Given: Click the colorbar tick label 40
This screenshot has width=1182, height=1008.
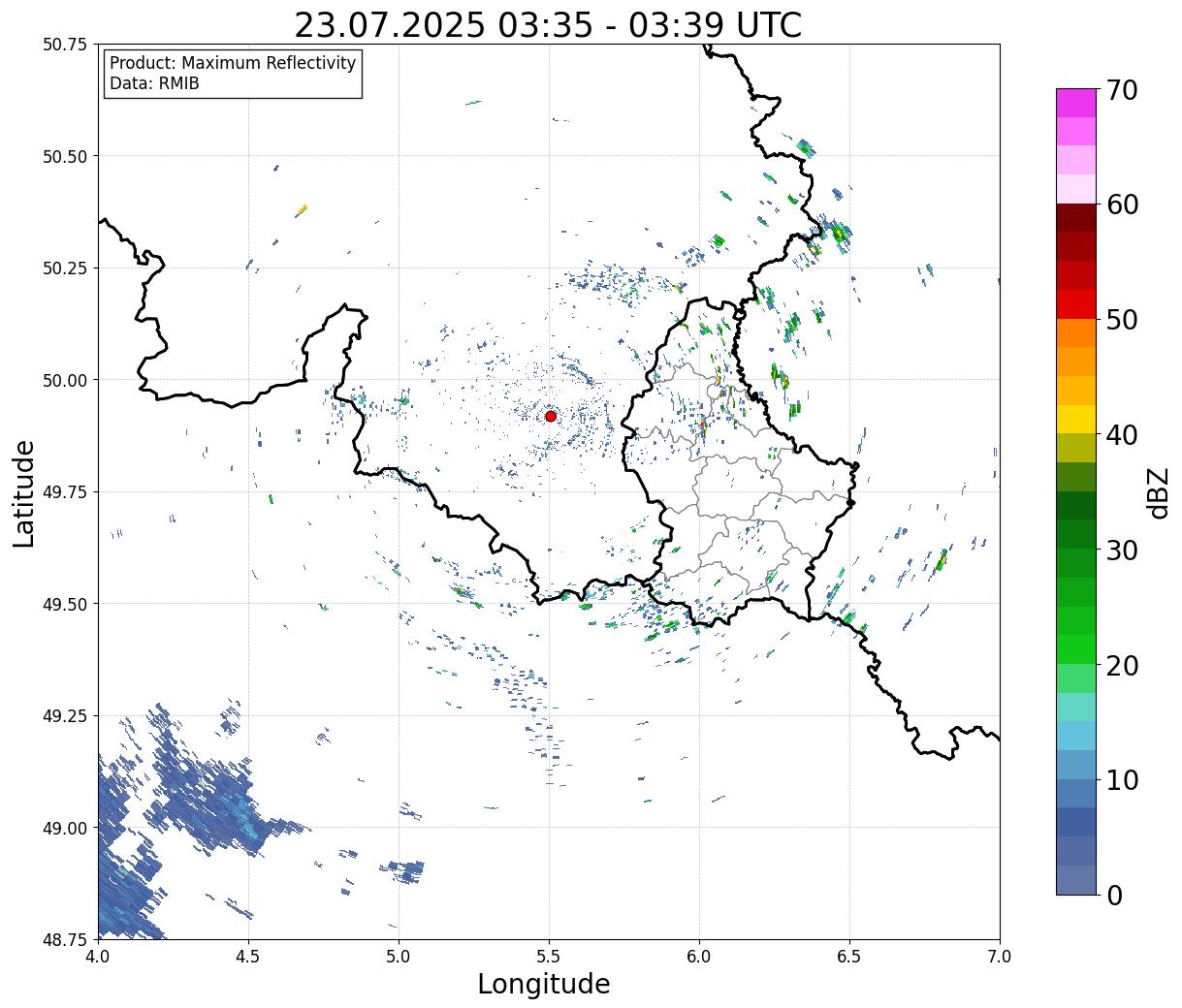Looking at the screenshot, I should [x=1121, y=435].
